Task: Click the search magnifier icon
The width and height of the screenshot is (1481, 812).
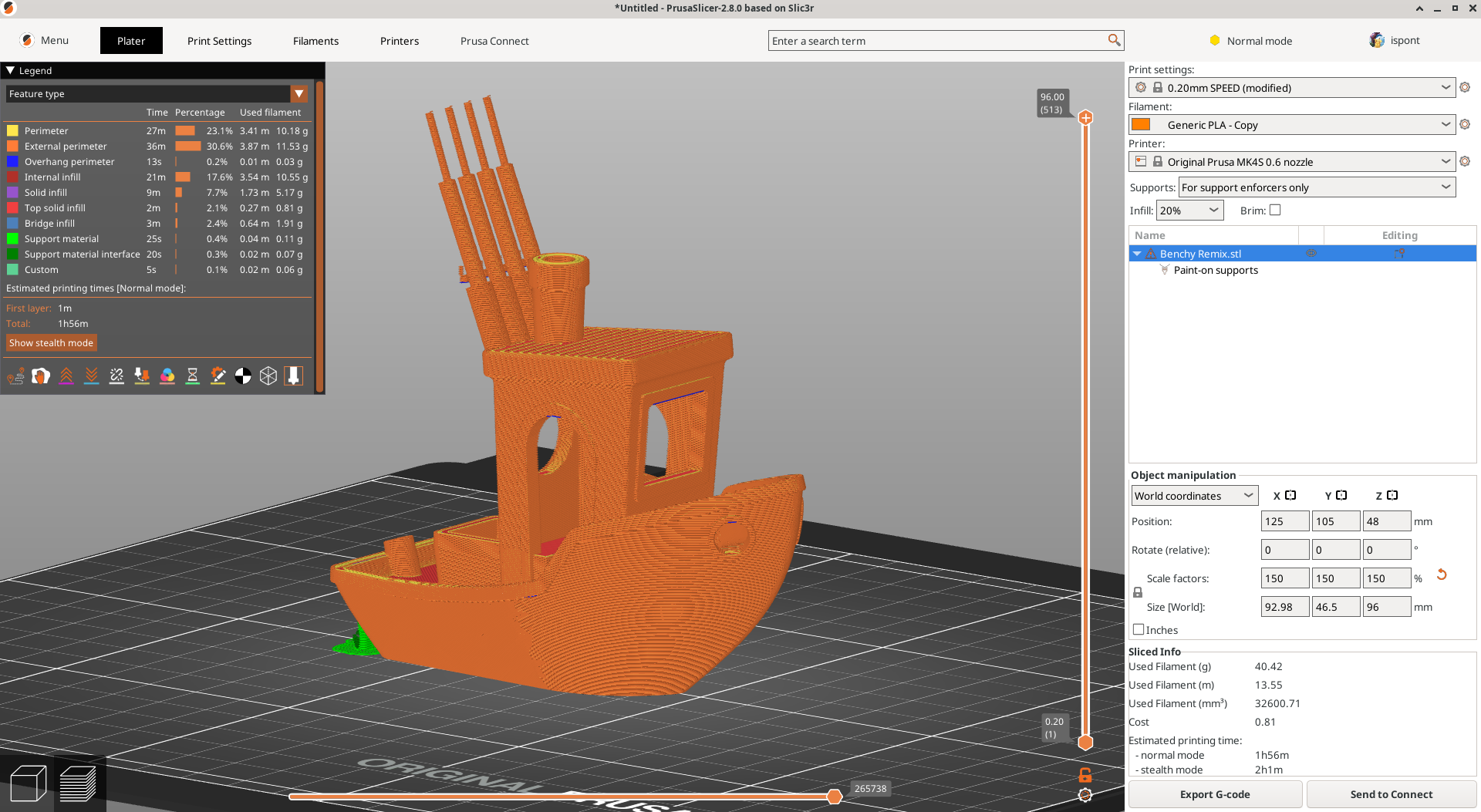Action: tap(1114, 40)
